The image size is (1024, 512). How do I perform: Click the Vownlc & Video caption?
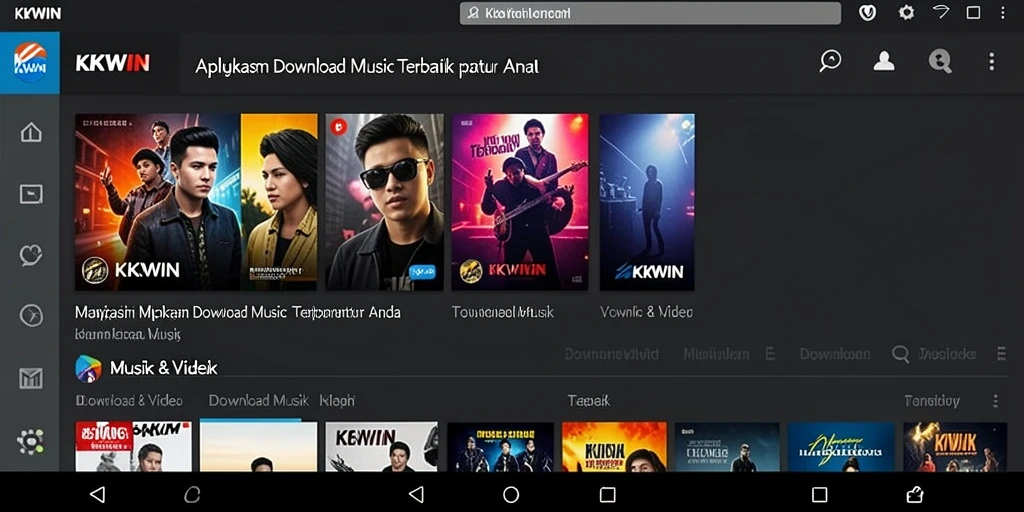[x=647, y=312]
